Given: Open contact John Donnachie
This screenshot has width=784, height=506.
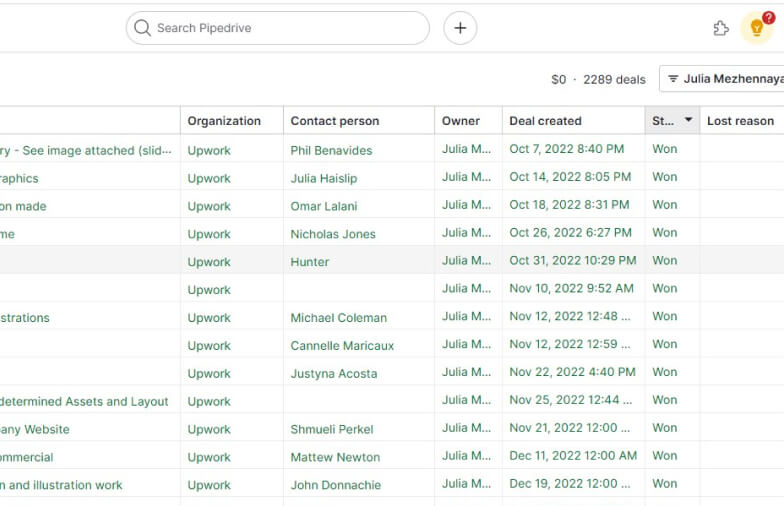Looking at the screenshot, I should click(x=335, y=485).
